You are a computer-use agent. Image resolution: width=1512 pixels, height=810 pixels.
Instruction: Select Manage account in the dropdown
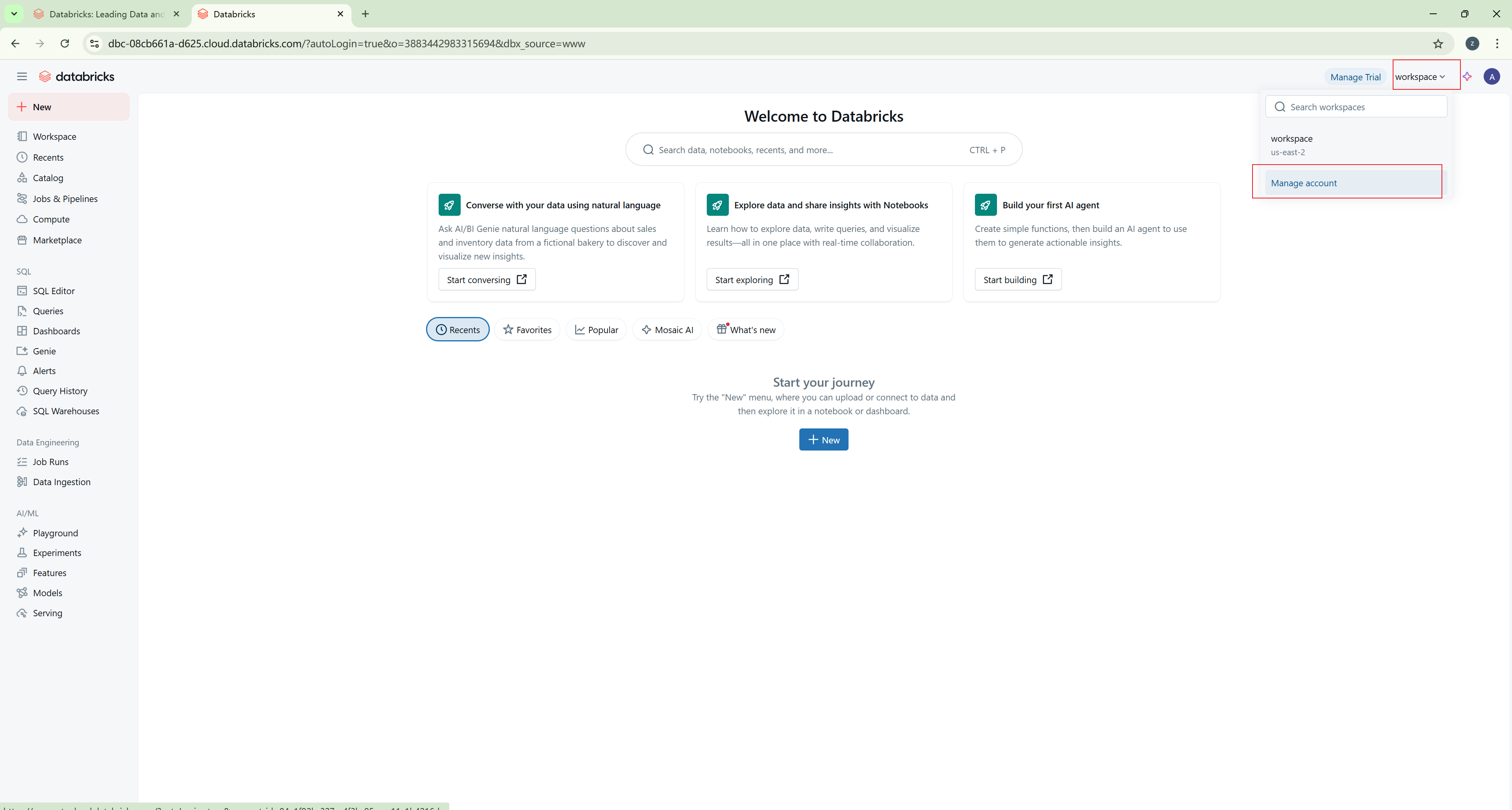pyautogui.click(x=1355, y=183)
